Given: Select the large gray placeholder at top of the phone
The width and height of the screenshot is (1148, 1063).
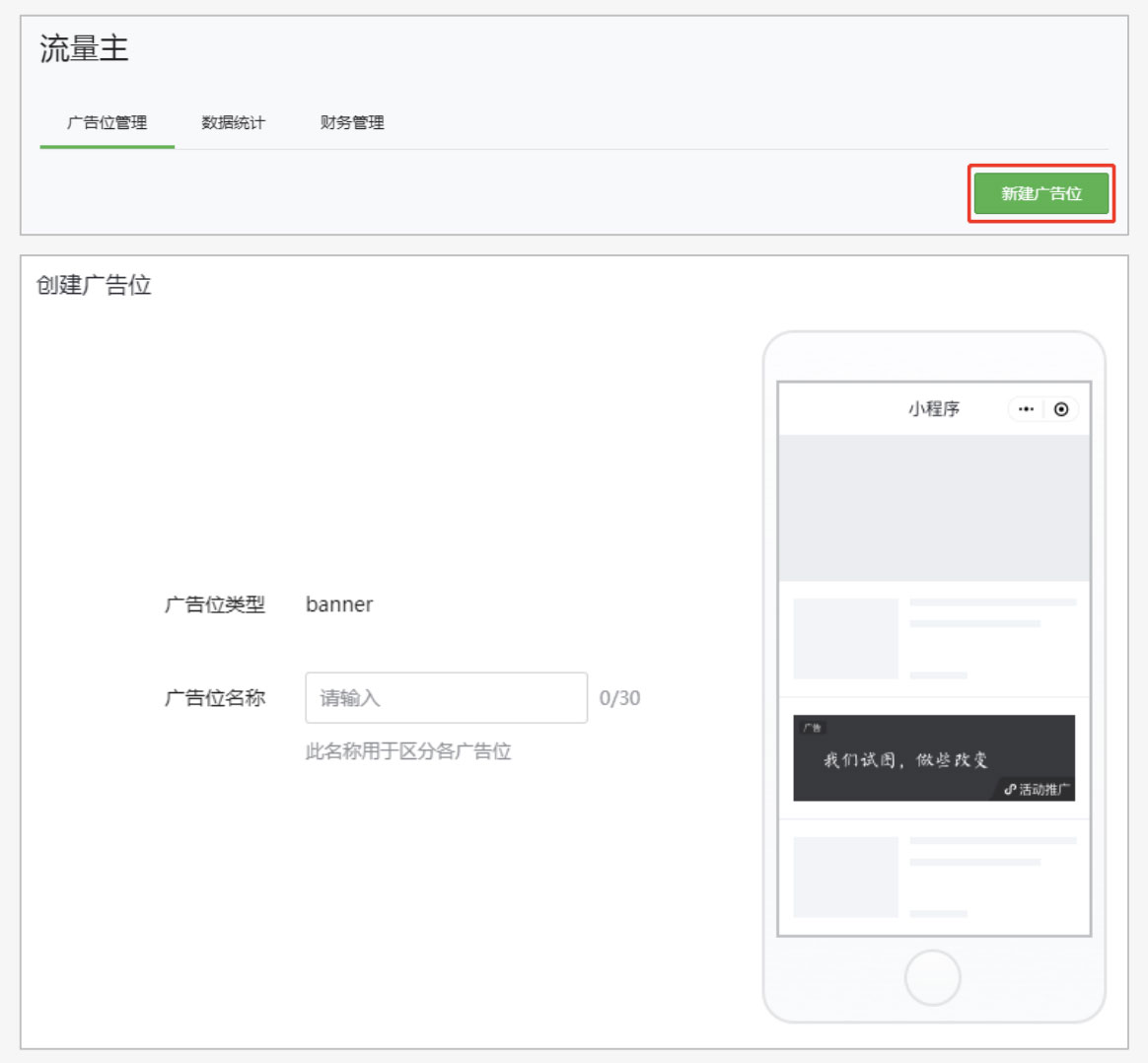Looking at the screenshot, I should (934, 508).
